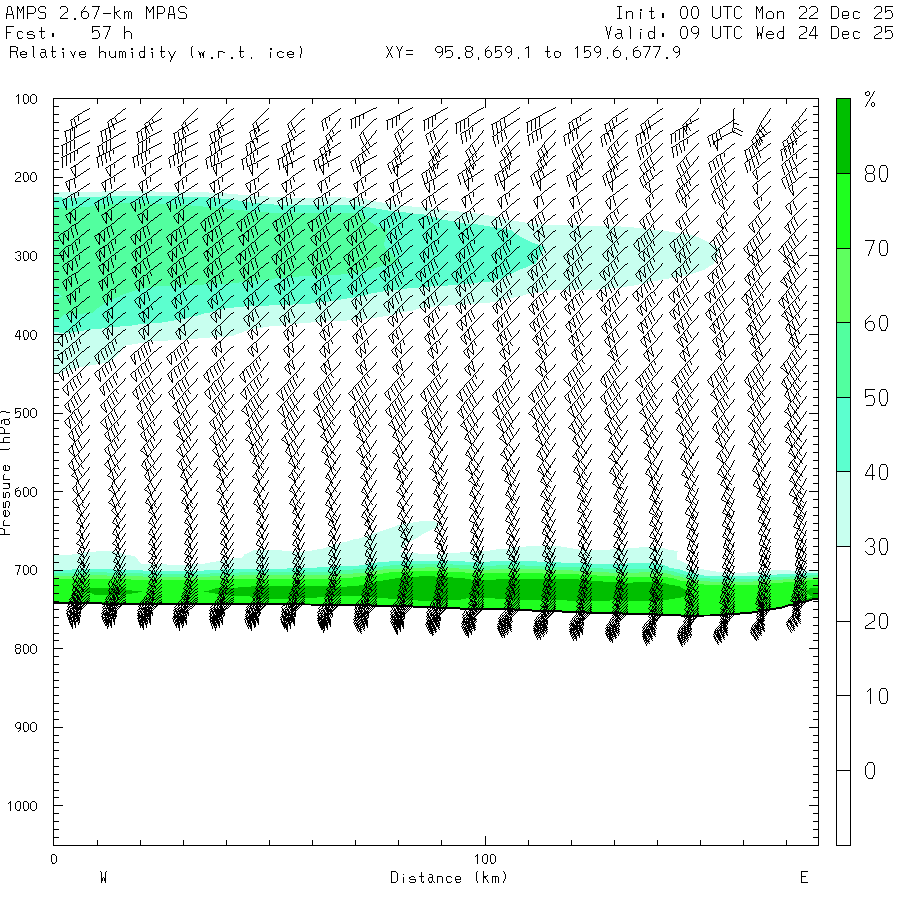The width and height of the screenshot is (900, 900).
Task: Click the mint green 50-60% colorbar swatch
Action: (843, 360)
